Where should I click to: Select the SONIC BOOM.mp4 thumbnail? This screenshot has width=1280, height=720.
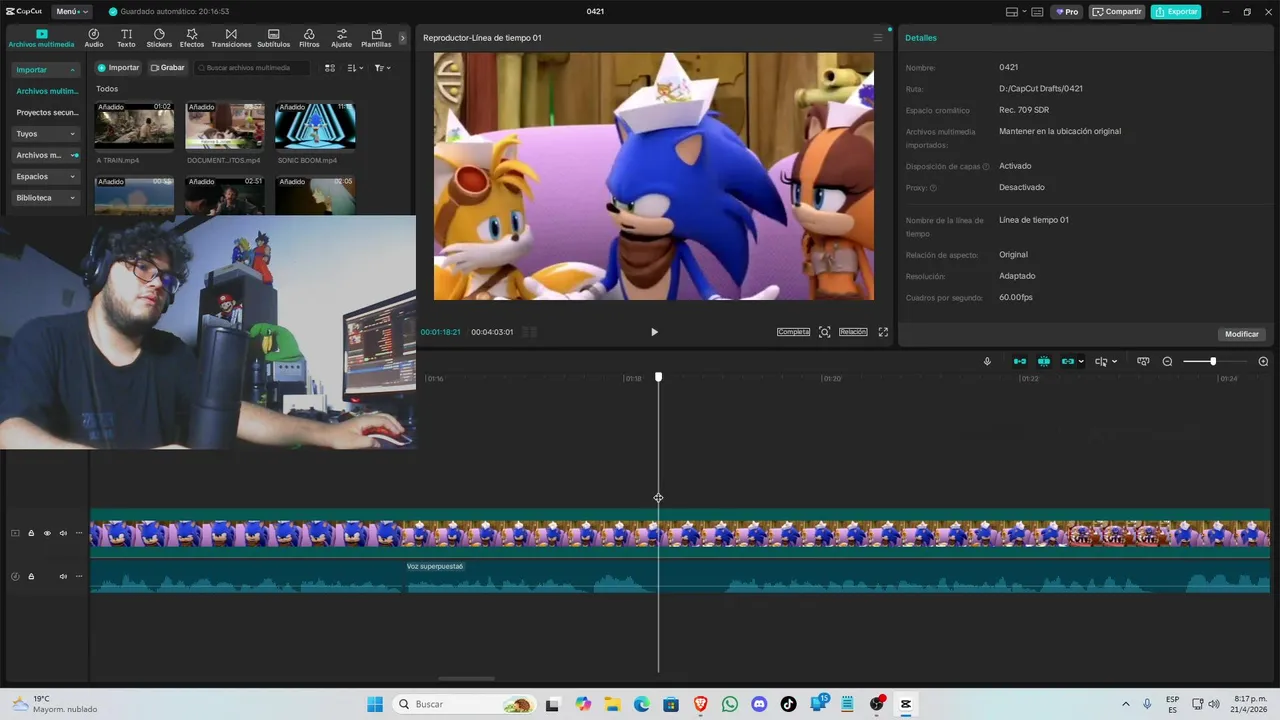click(x=315, y=125)
